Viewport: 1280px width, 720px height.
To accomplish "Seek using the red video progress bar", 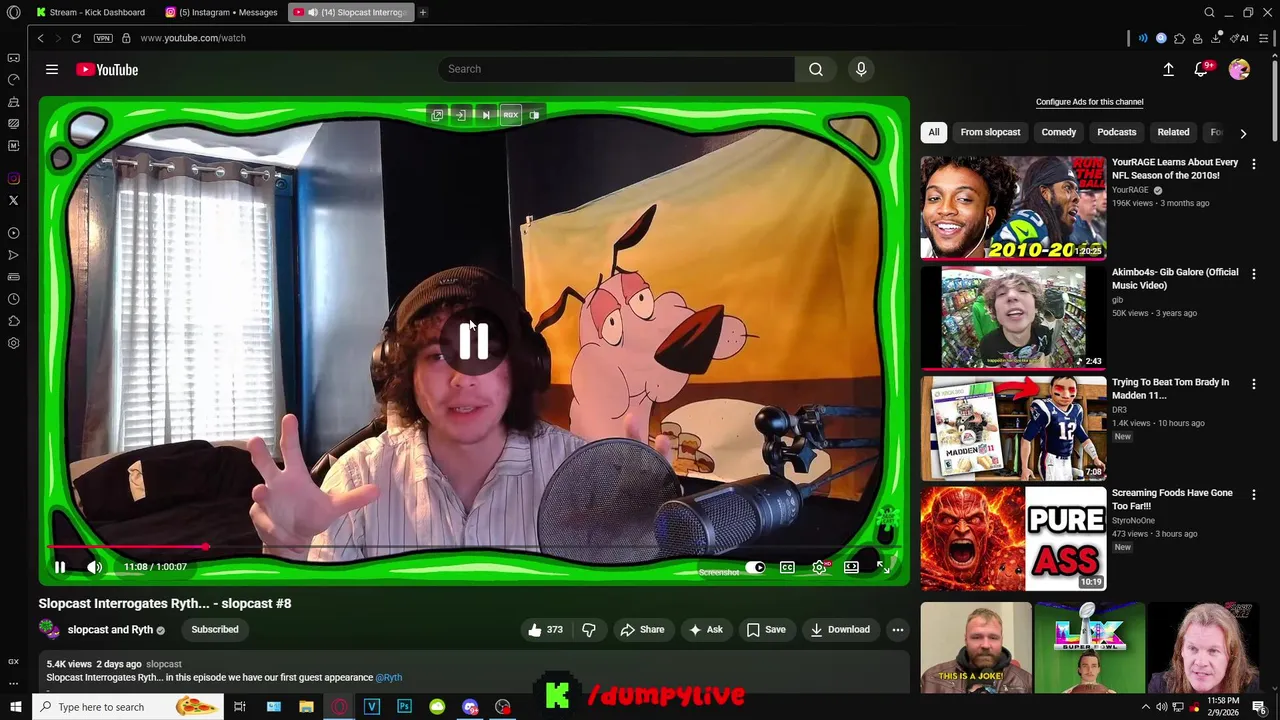I will tap(470, 547).
